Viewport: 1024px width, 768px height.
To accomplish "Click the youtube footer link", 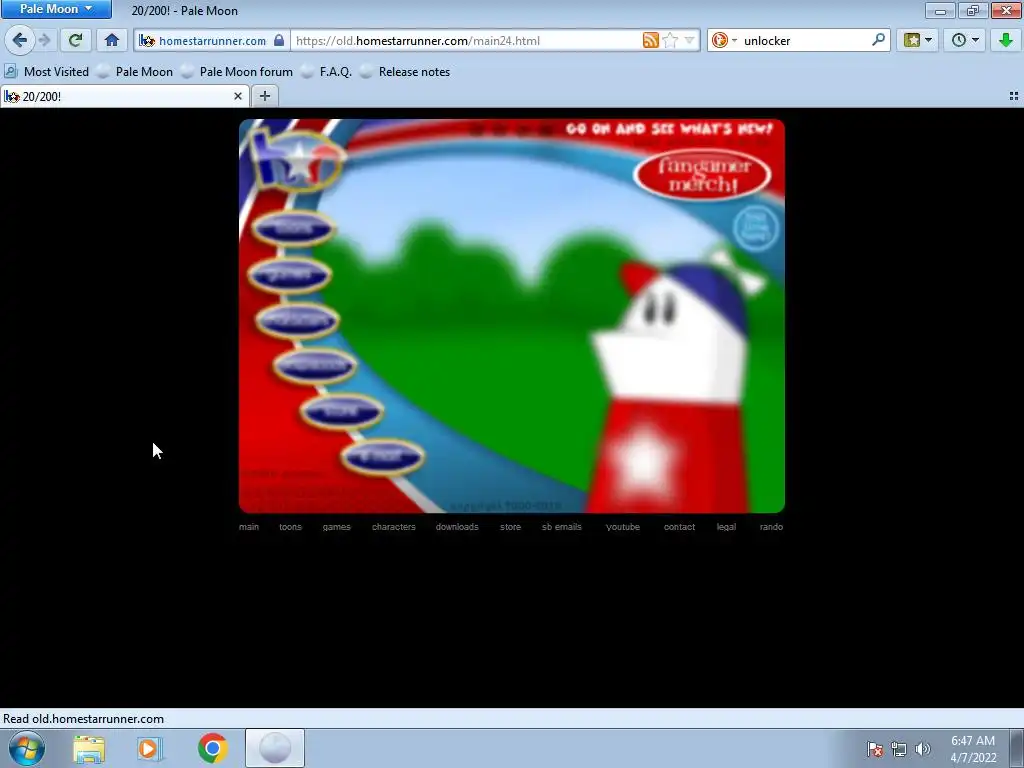I will (623, 527).
